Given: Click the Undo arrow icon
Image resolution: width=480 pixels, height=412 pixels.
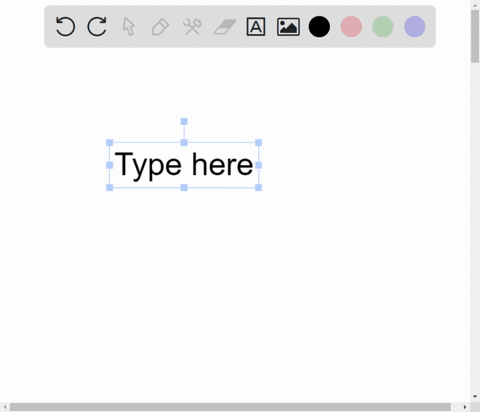Looking at the screenshot, I should 65,26.
